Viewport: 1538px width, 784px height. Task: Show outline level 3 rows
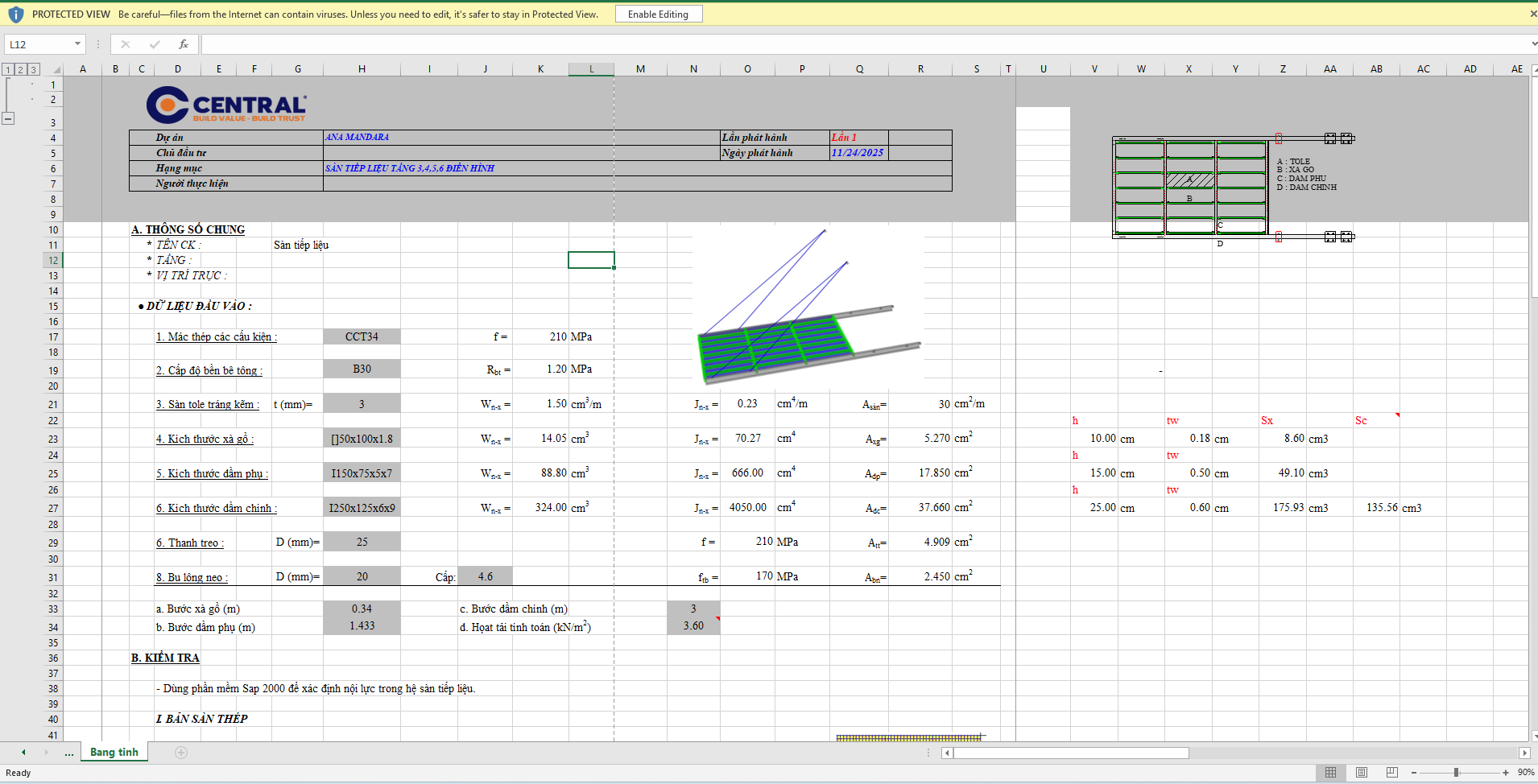tap(33, 69)
